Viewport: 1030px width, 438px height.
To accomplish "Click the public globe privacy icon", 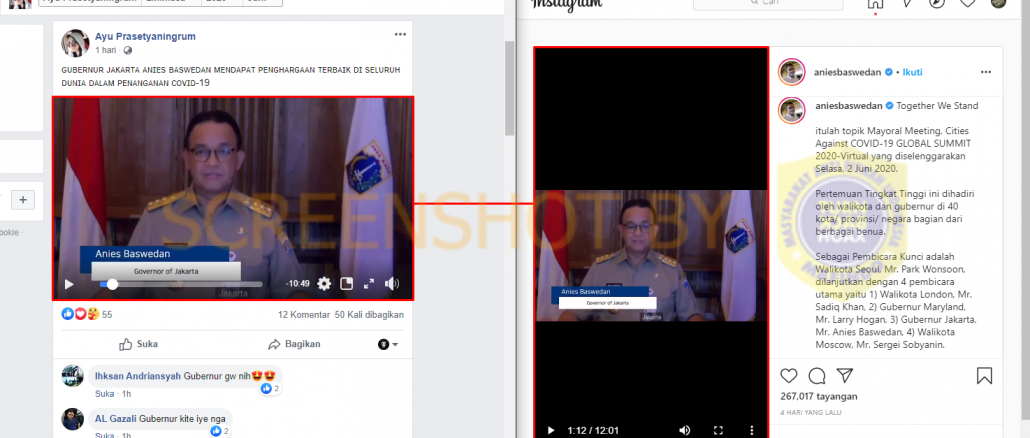I will click(x=127, y=50).
